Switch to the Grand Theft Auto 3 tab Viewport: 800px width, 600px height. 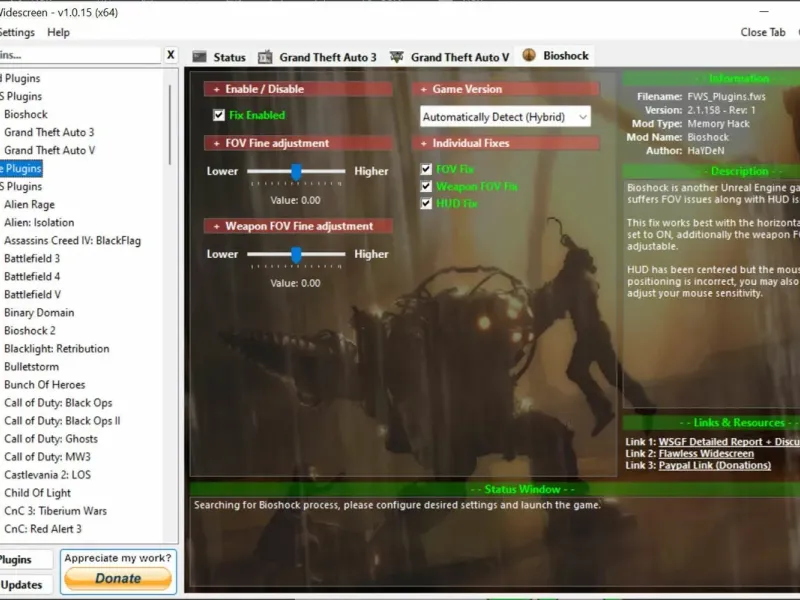[317, 57]
